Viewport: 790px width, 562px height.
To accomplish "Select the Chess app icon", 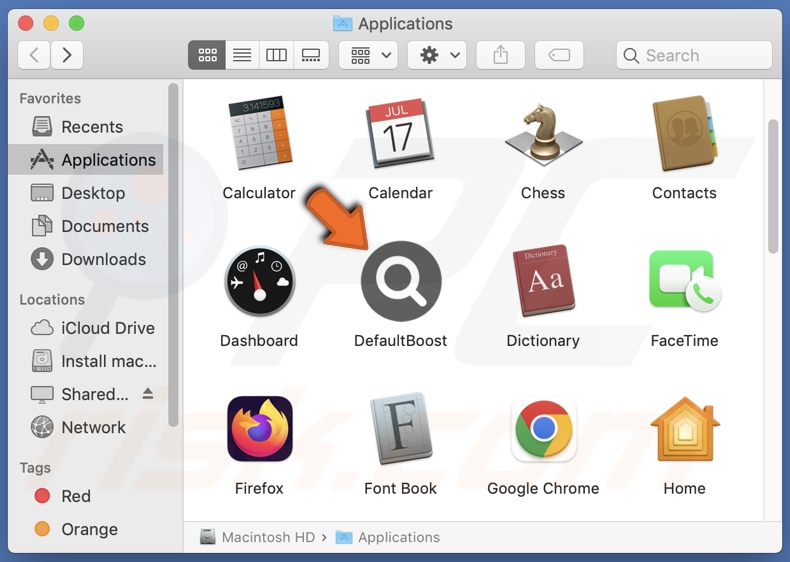I will pyautogui.click(x=543, y=134).
